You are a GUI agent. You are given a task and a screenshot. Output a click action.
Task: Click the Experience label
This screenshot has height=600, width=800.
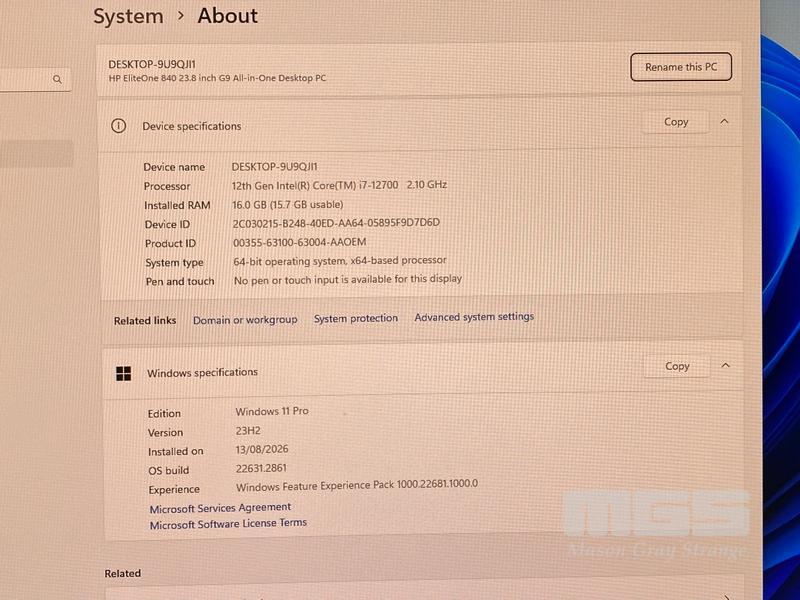[174, 490]
